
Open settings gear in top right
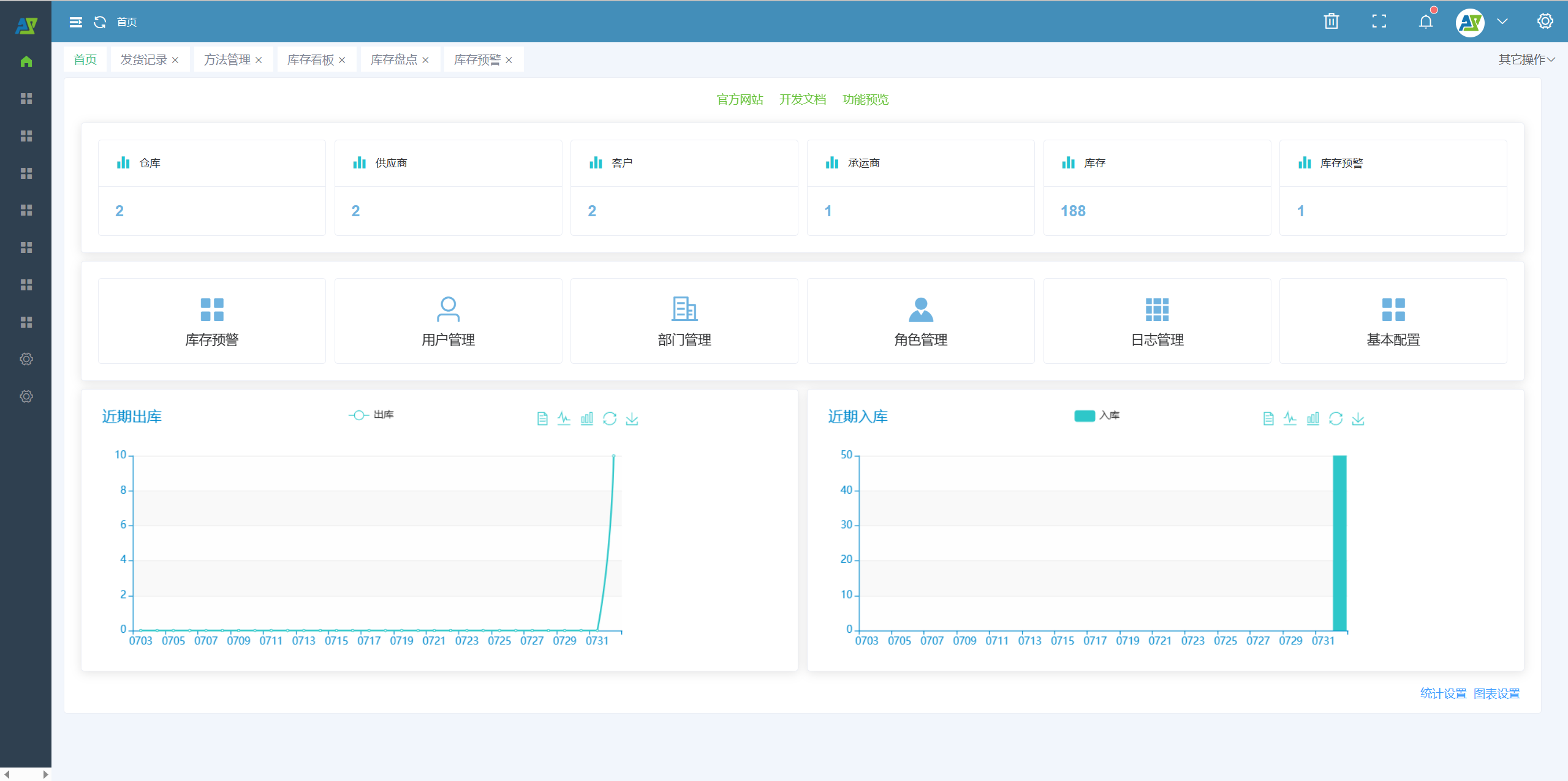coord(1545,21)
